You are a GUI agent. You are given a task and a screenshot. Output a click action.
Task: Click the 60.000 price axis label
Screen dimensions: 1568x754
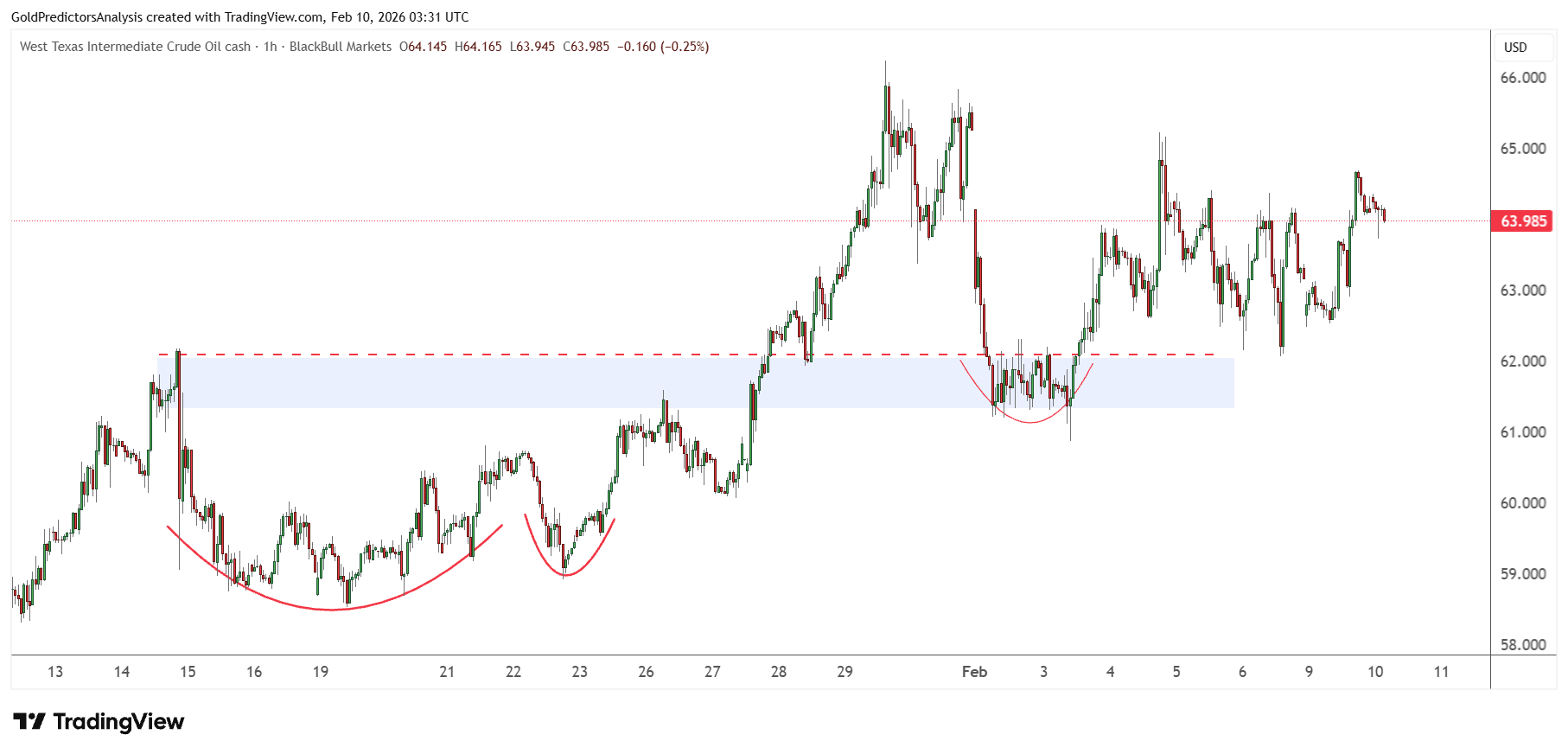coord(1523,503)
